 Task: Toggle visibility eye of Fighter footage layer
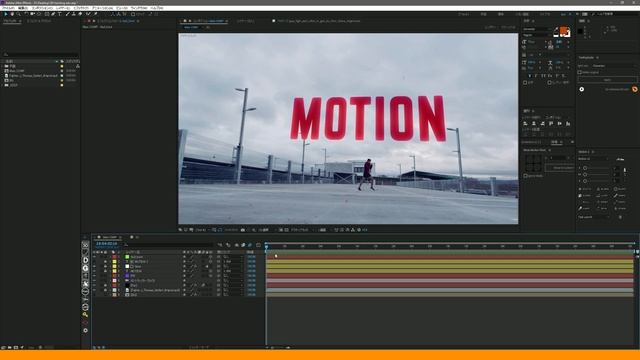point(94,290)
